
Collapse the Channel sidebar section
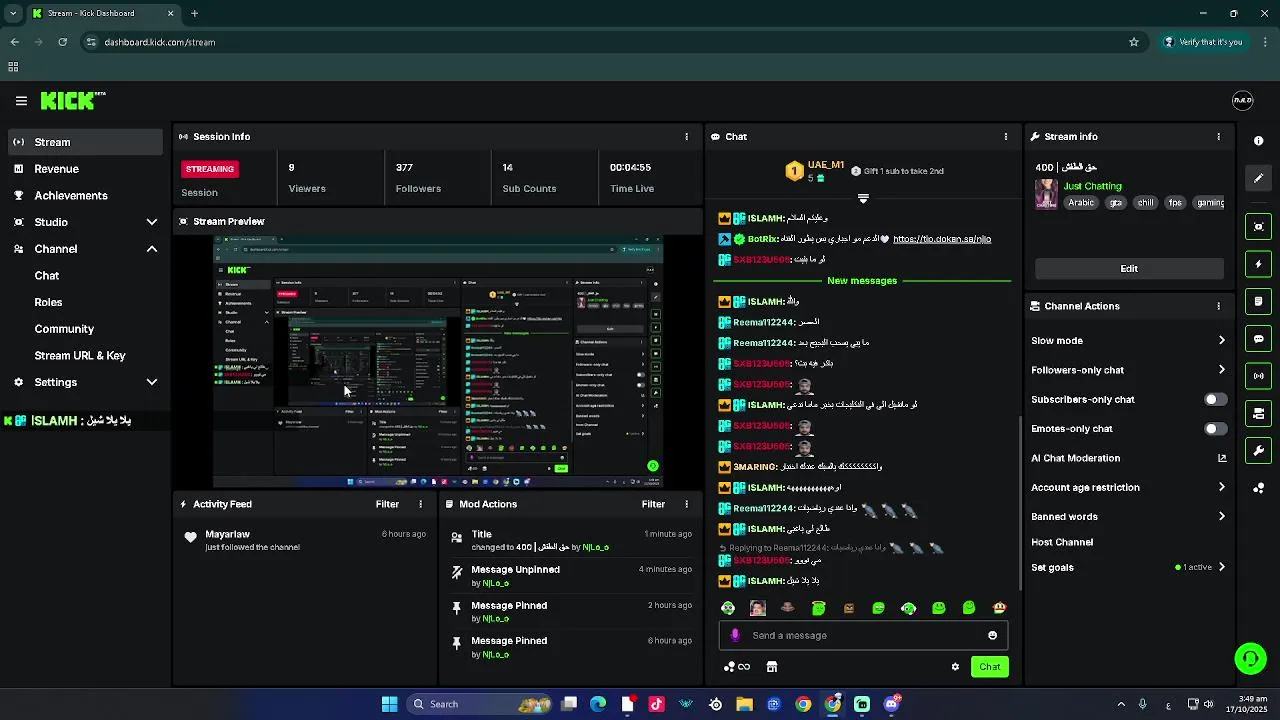(x=152, y=249)
